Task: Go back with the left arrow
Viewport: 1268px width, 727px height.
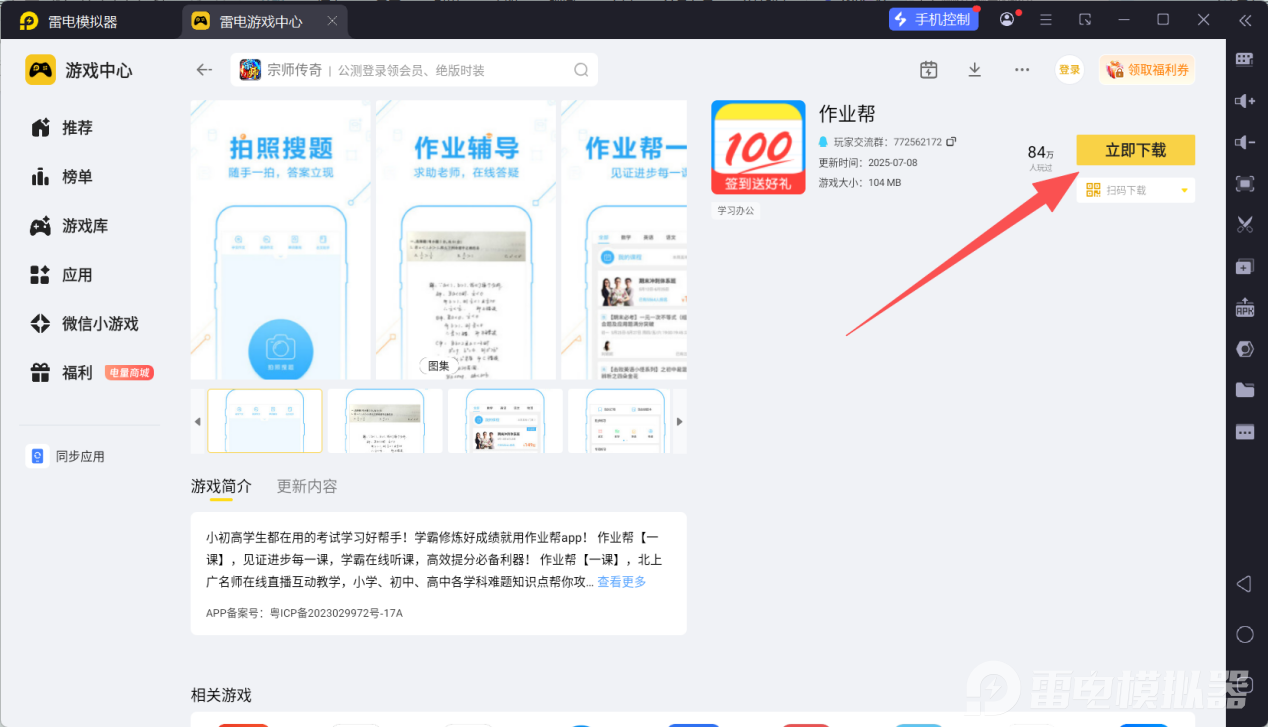Action: tap(204, 70)
